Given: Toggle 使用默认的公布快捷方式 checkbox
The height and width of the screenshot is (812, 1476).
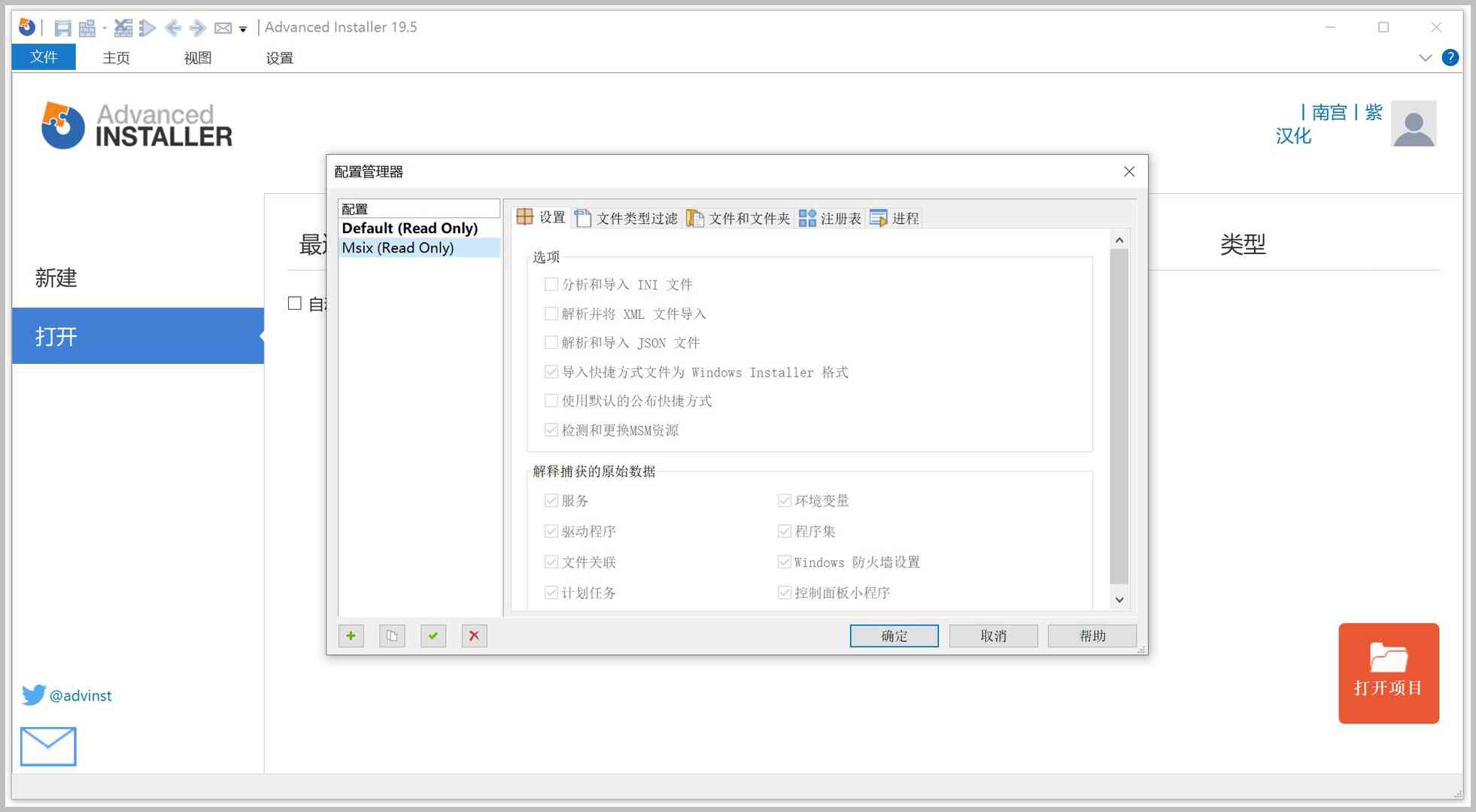Looking at the screenshot, I should [x=551, y=401].
